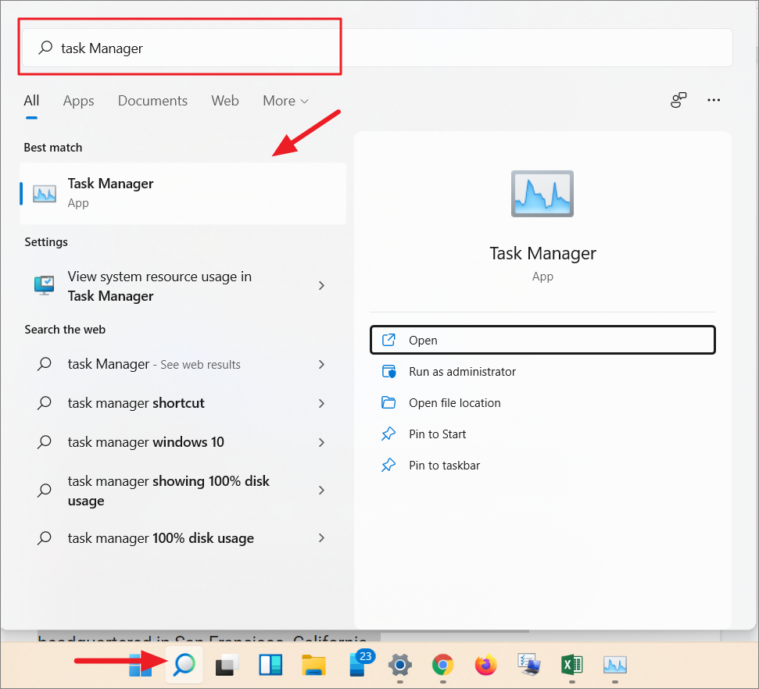
Task: Launch Google Chrome from the taskbar
Action: coord(442,665)
